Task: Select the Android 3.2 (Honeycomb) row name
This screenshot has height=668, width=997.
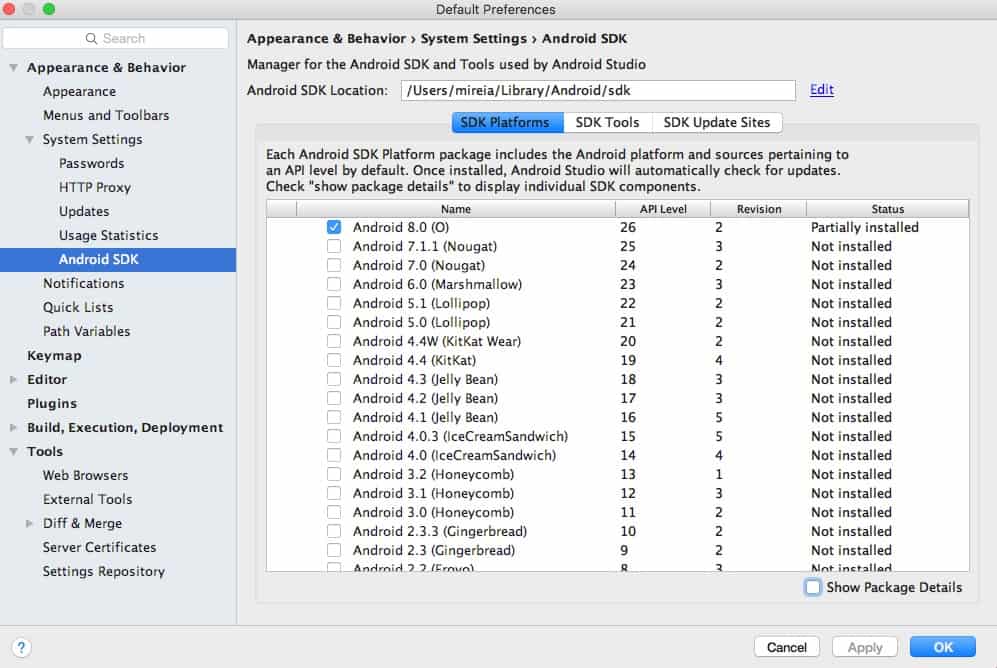Action: 434,474
